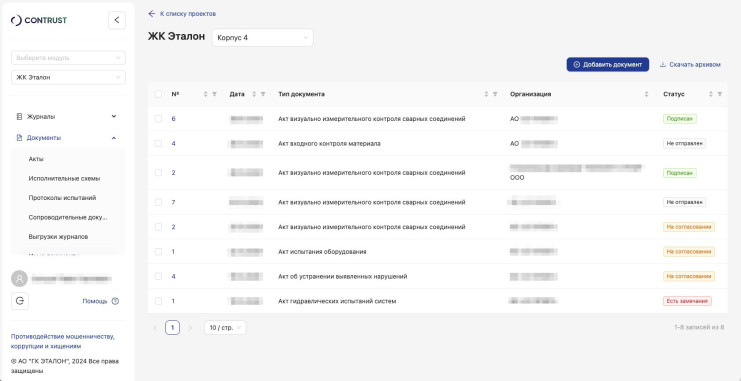Select checkbox for Акт гидравлических испытаний систем
The height and width of the screenshot is (381, 741).
[158, 301]
